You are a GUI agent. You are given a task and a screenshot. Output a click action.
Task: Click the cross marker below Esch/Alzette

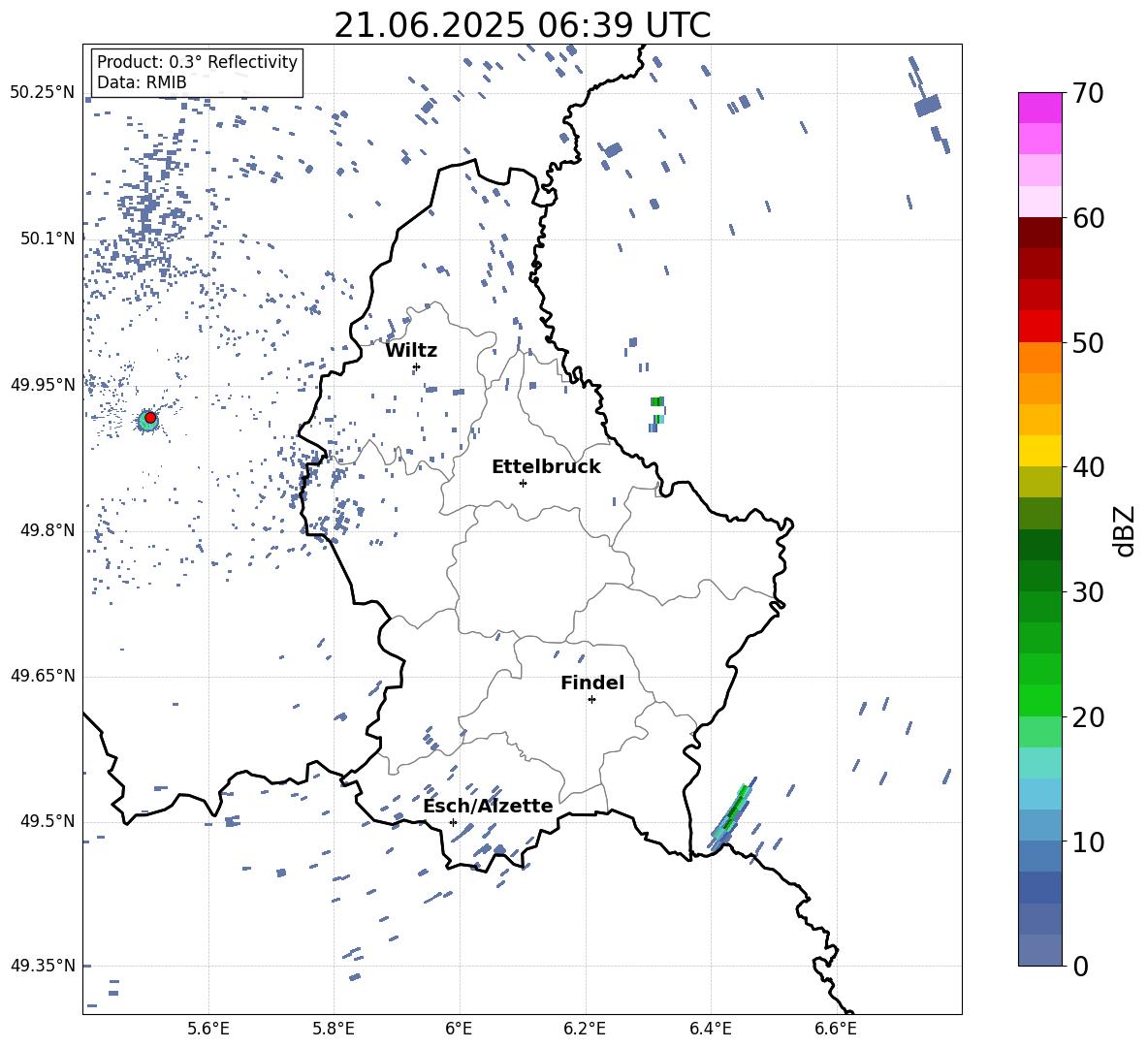tap(453, 822)
